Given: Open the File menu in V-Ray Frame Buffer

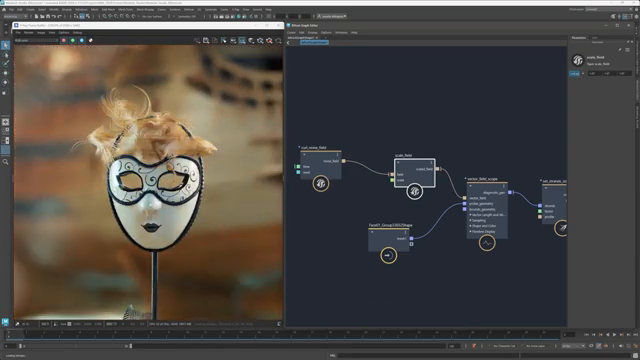Looking at the screenshot, I should (x=18, y=33).
